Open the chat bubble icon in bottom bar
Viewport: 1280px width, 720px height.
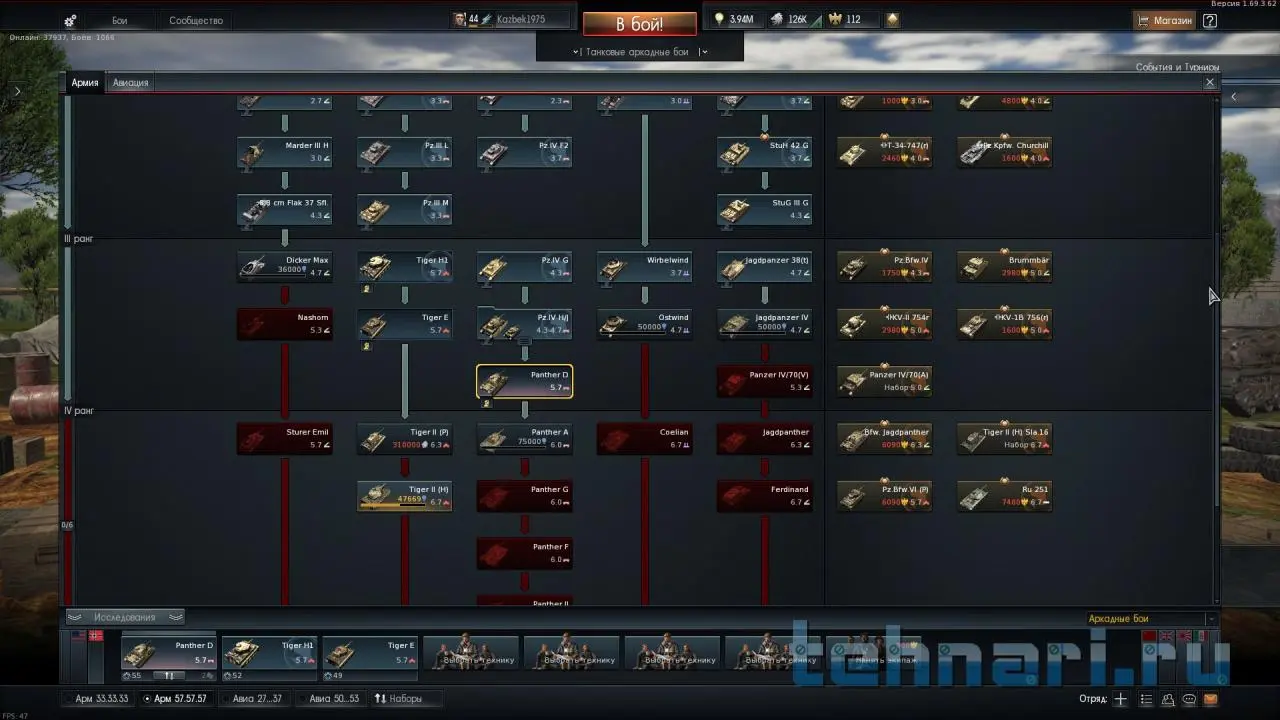click(1190, 699)
